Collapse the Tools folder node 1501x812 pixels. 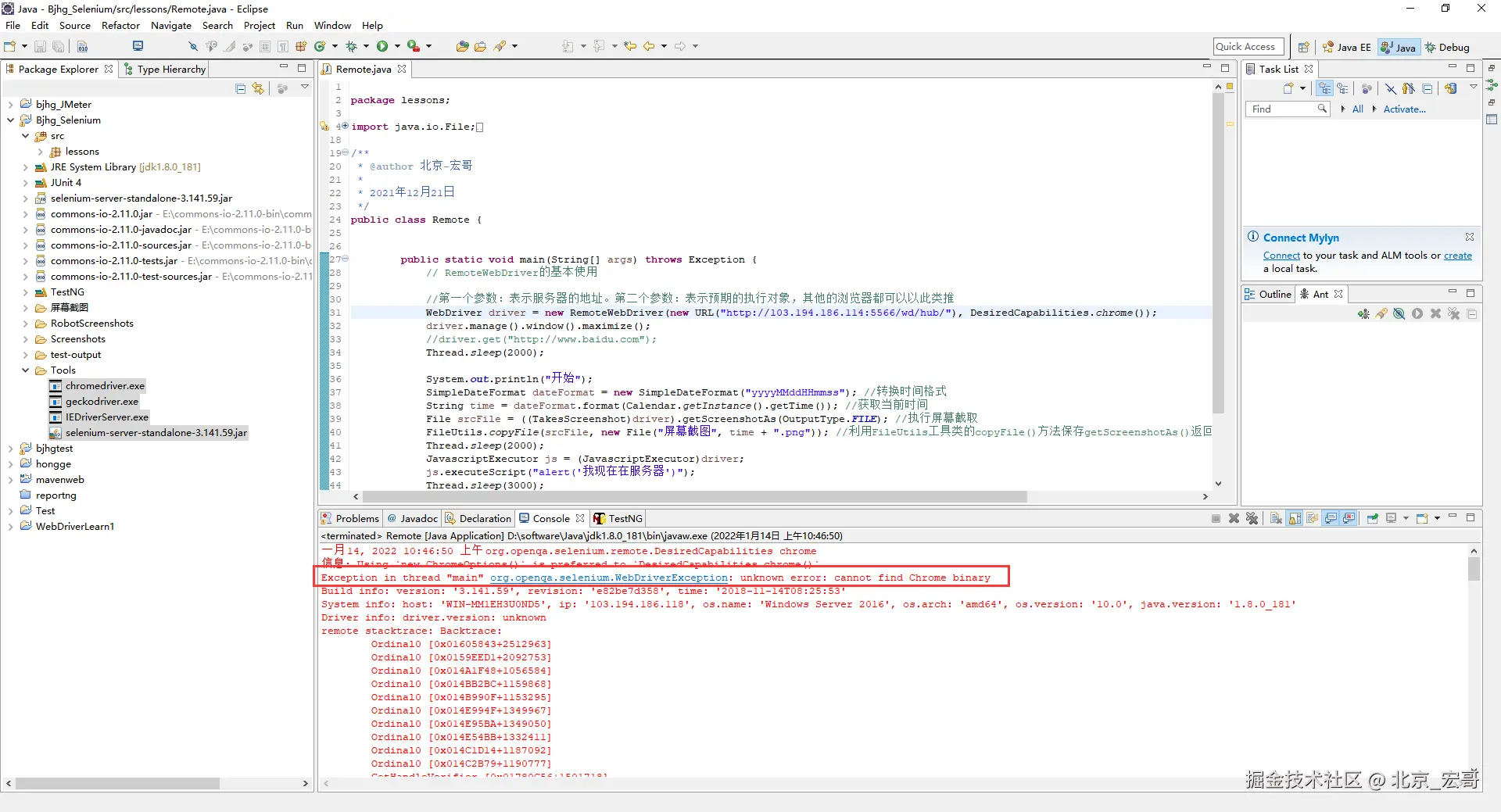[26, 370]
